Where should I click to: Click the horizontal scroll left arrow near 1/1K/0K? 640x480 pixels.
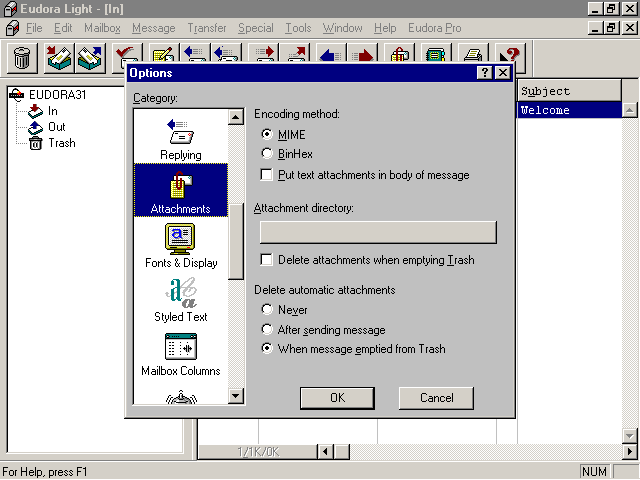pyautogui.click(x=325, y=451)
